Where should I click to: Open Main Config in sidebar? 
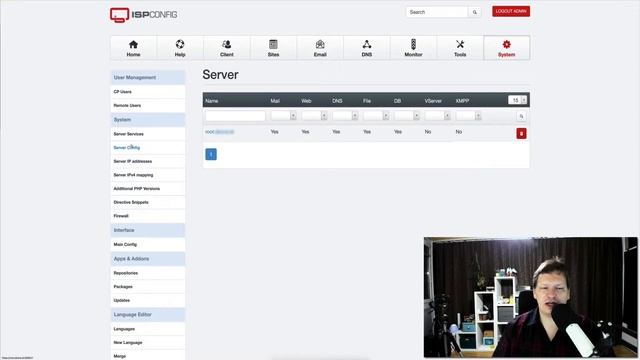click(148, 244)
